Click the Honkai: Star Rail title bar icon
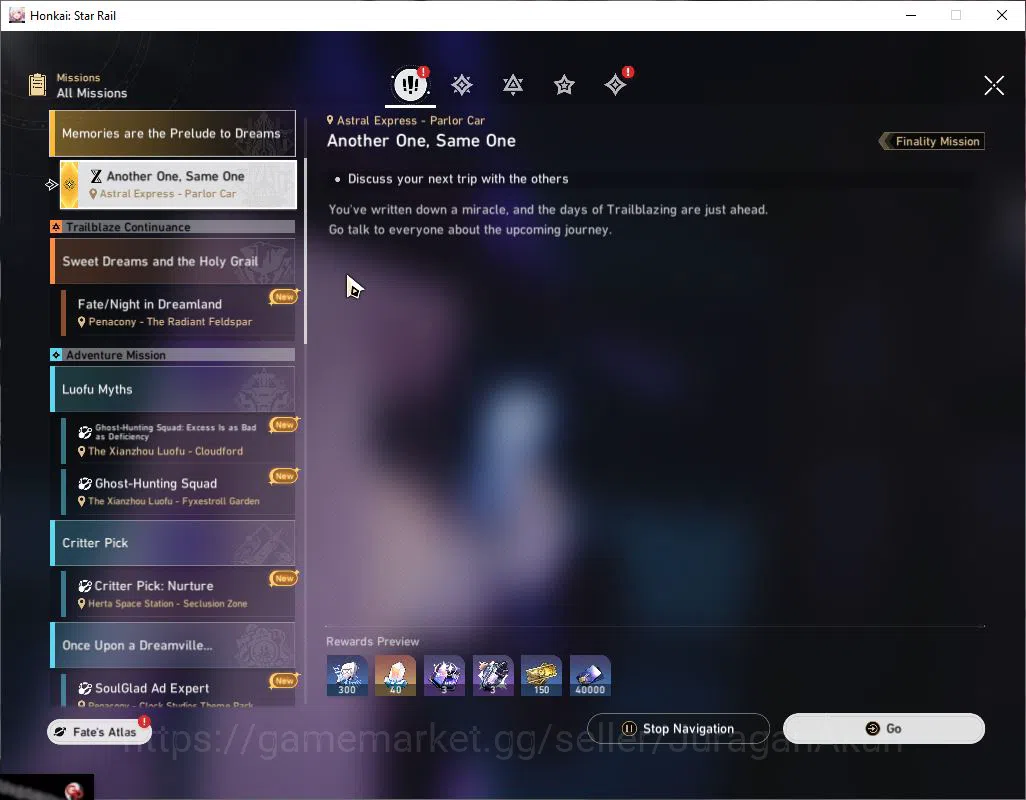Viewport: 1026px width, 800px height. click(16, 15)
